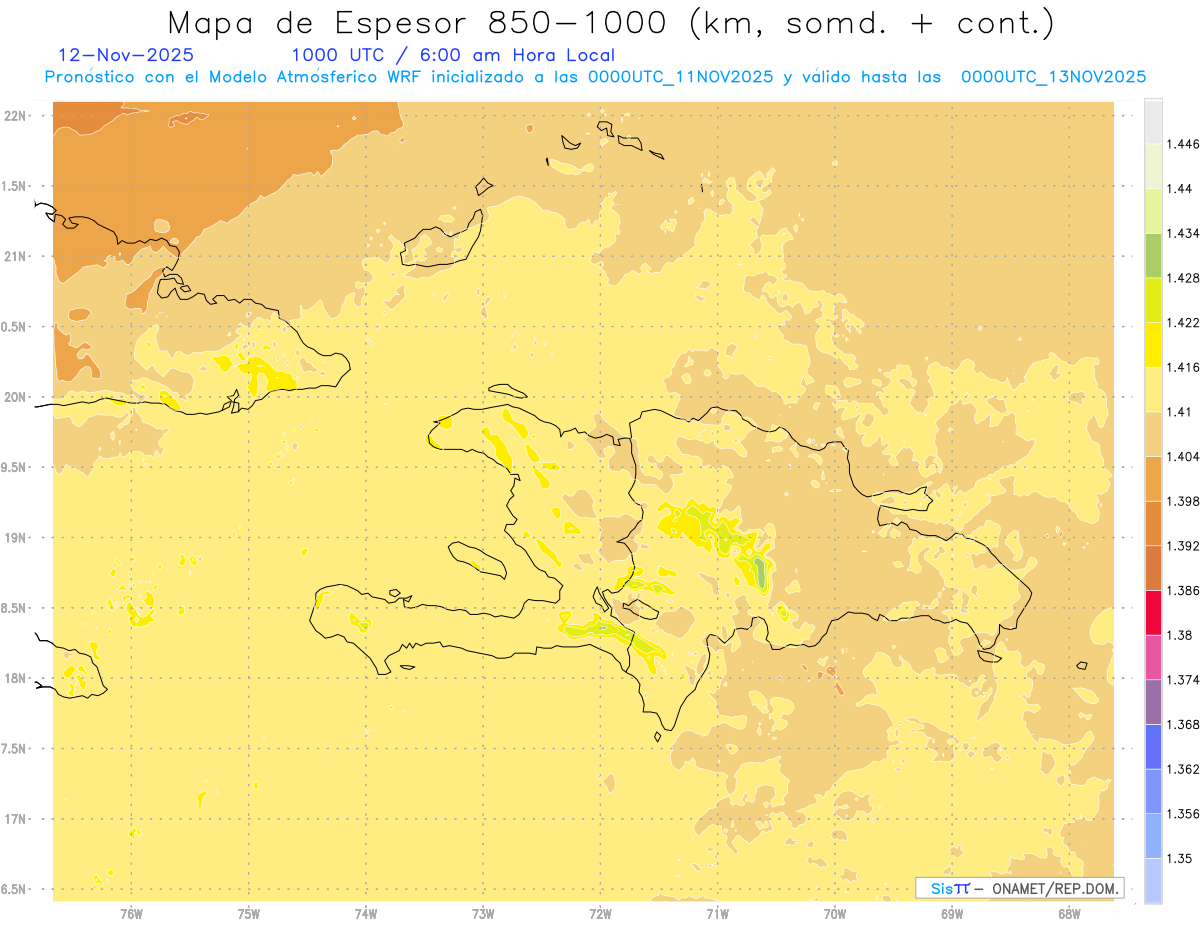This screenshot has height=927, width=1200.
Task: Click the colorbar value '1.356'
Action: pos(1185,814)
